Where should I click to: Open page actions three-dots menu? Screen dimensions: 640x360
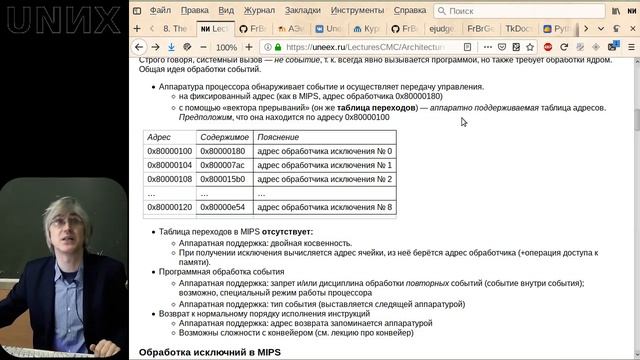487,47
